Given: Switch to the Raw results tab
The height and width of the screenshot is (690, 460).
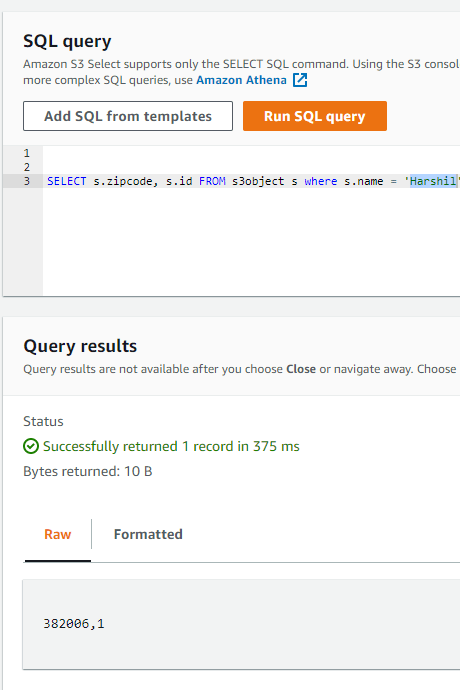Looking at the screenshot, I should (58, 534).
